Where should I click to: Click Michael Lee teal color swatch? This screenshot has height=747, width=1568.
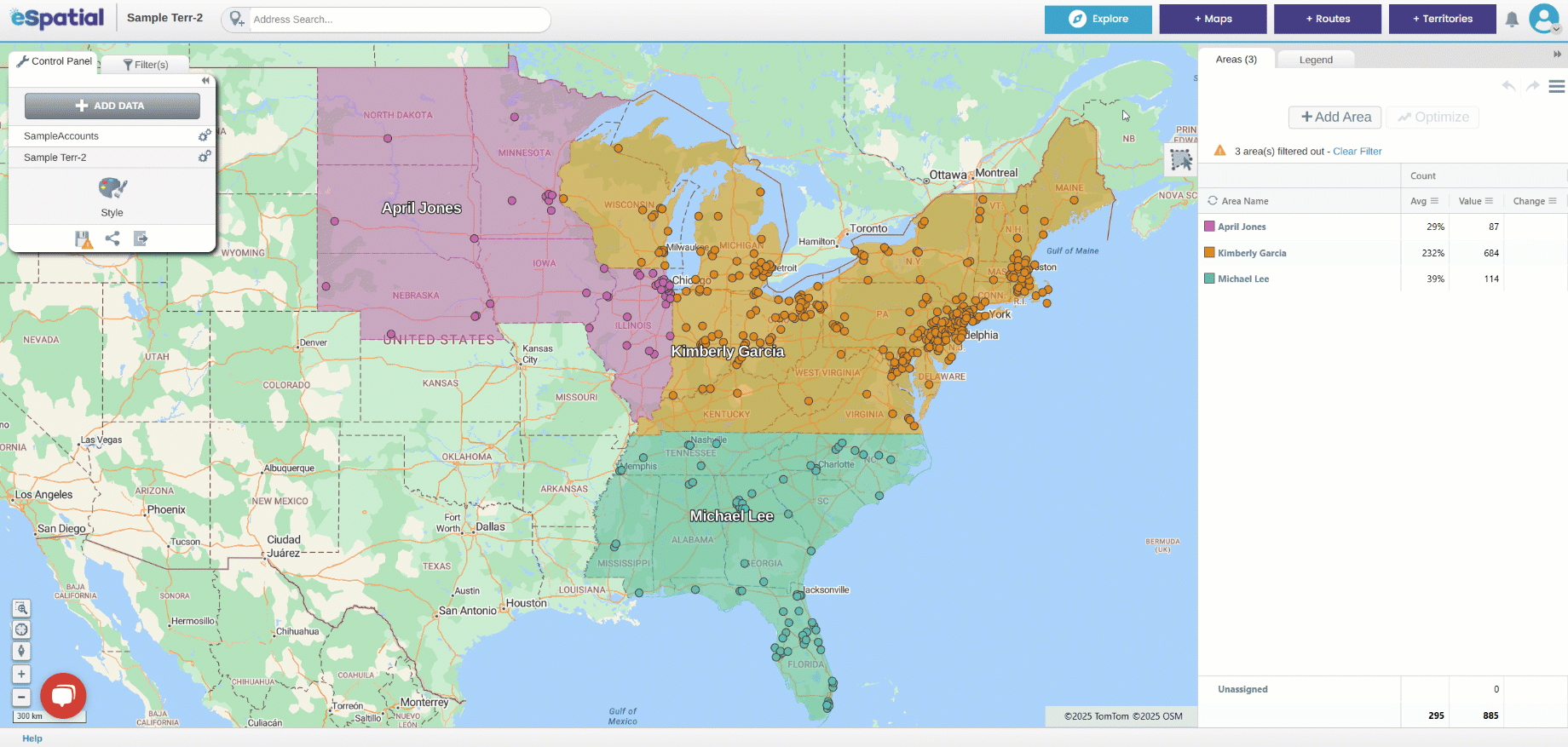point(1209,279)
